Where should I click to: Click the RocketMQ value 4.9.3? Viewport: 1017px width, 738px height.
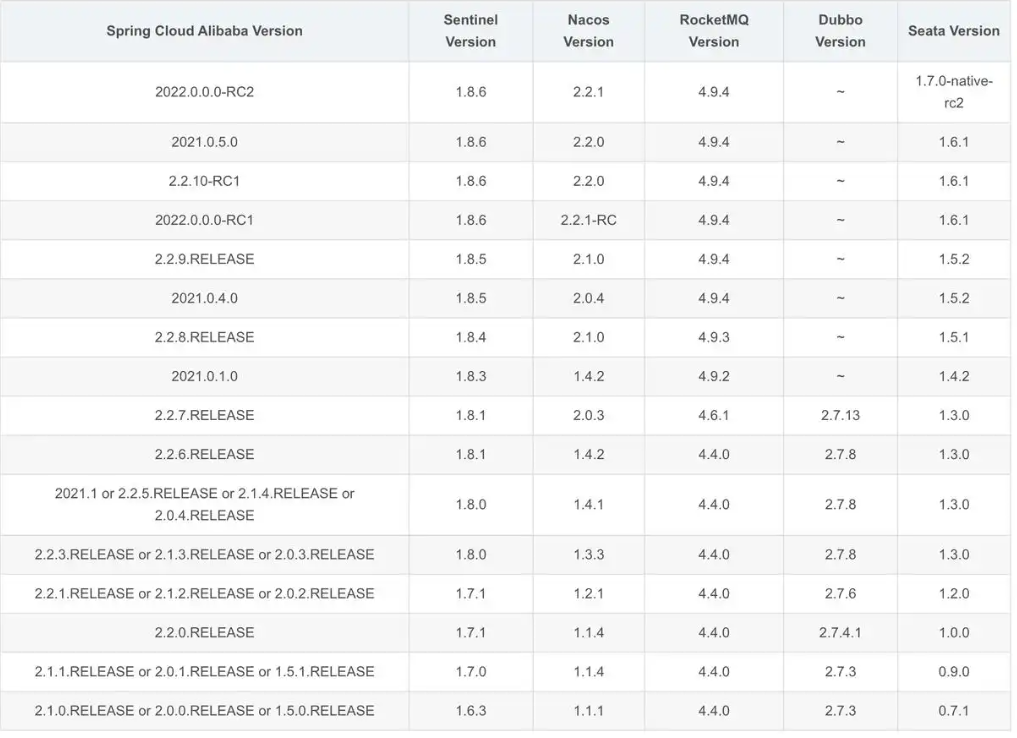coord(713,337)
